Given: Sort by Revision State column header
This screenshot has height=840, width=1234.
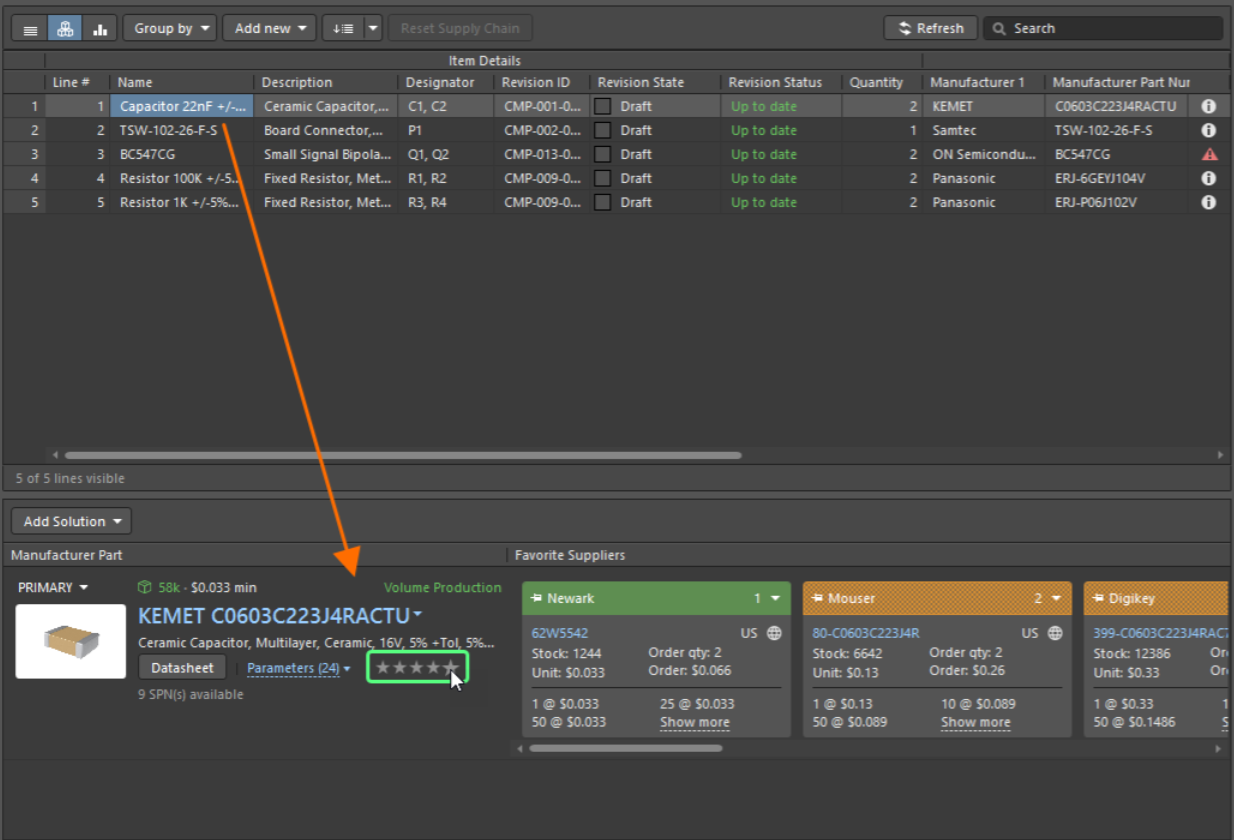Looking at the screenshot, I should click(x=655, y=82).
